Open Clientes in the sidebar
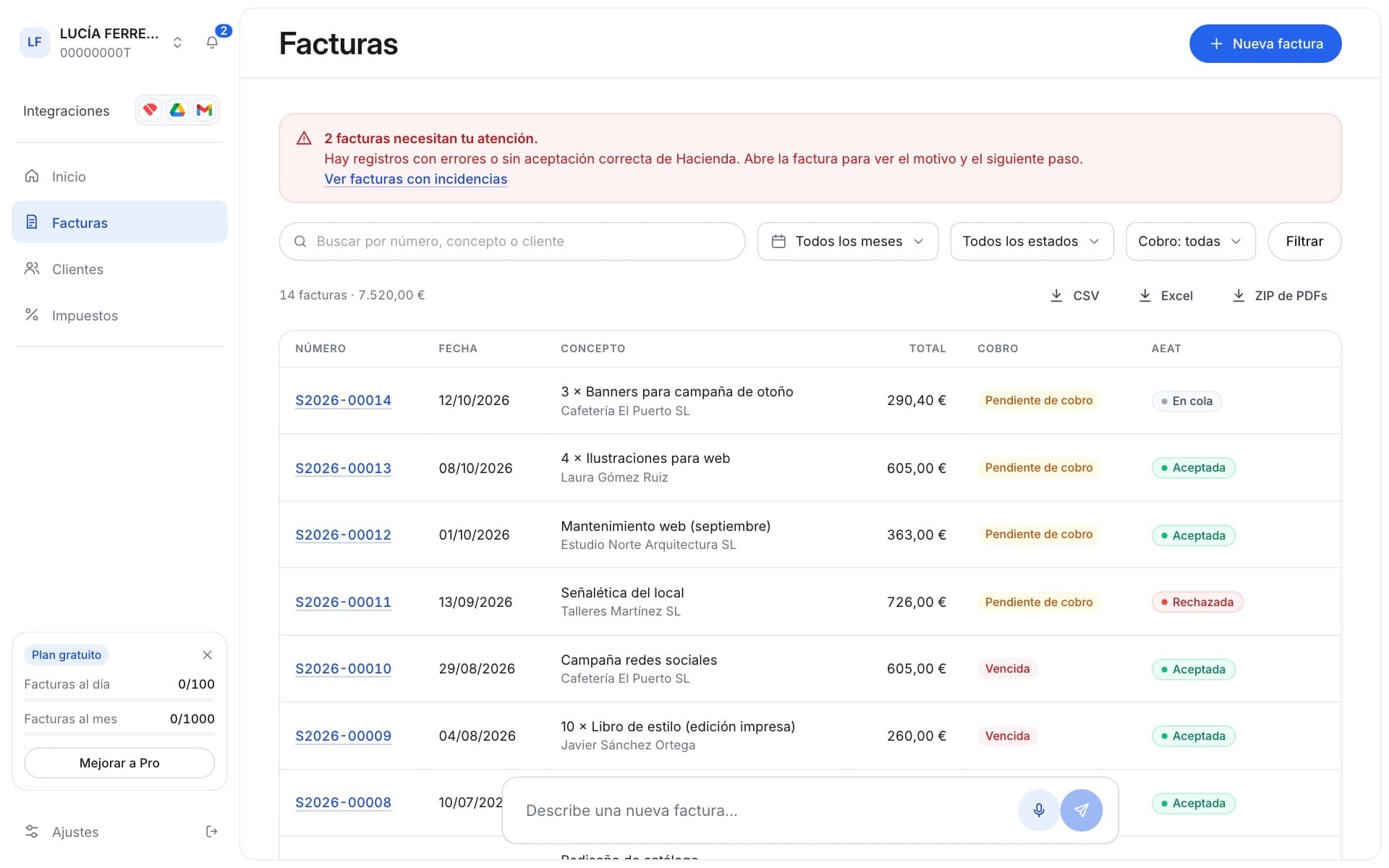 (x=119, y=268)
